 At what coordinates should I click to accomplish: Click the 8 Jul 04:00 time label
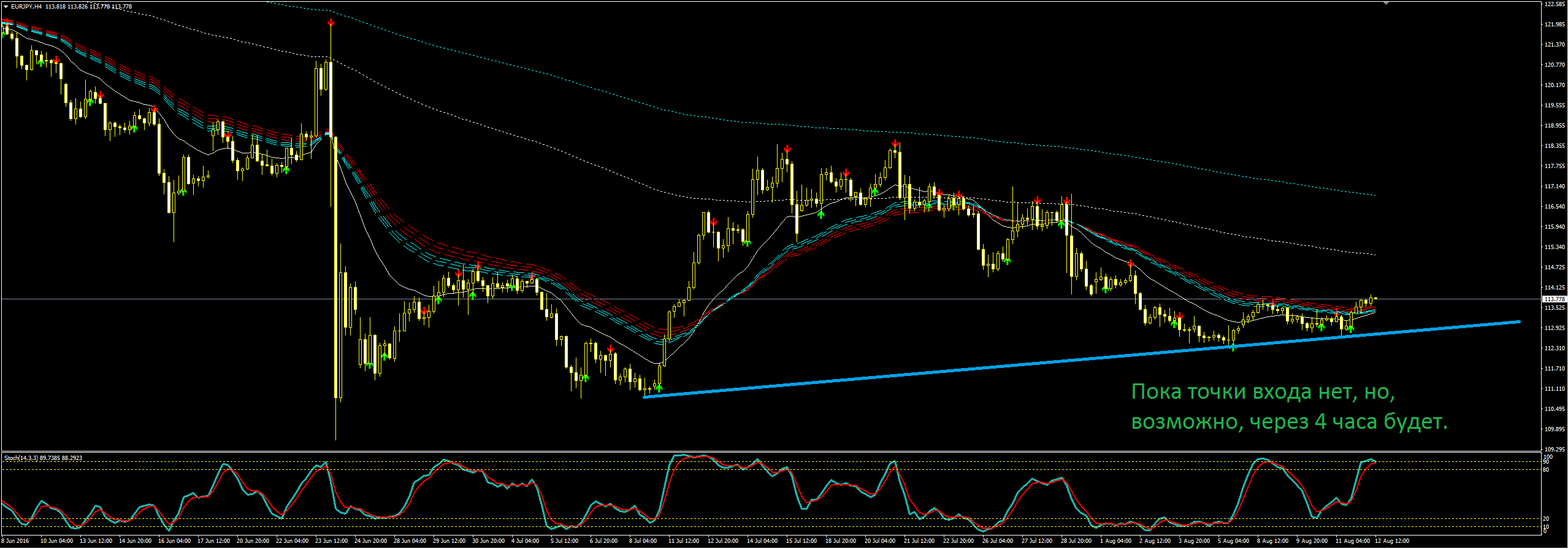point(643,541)
